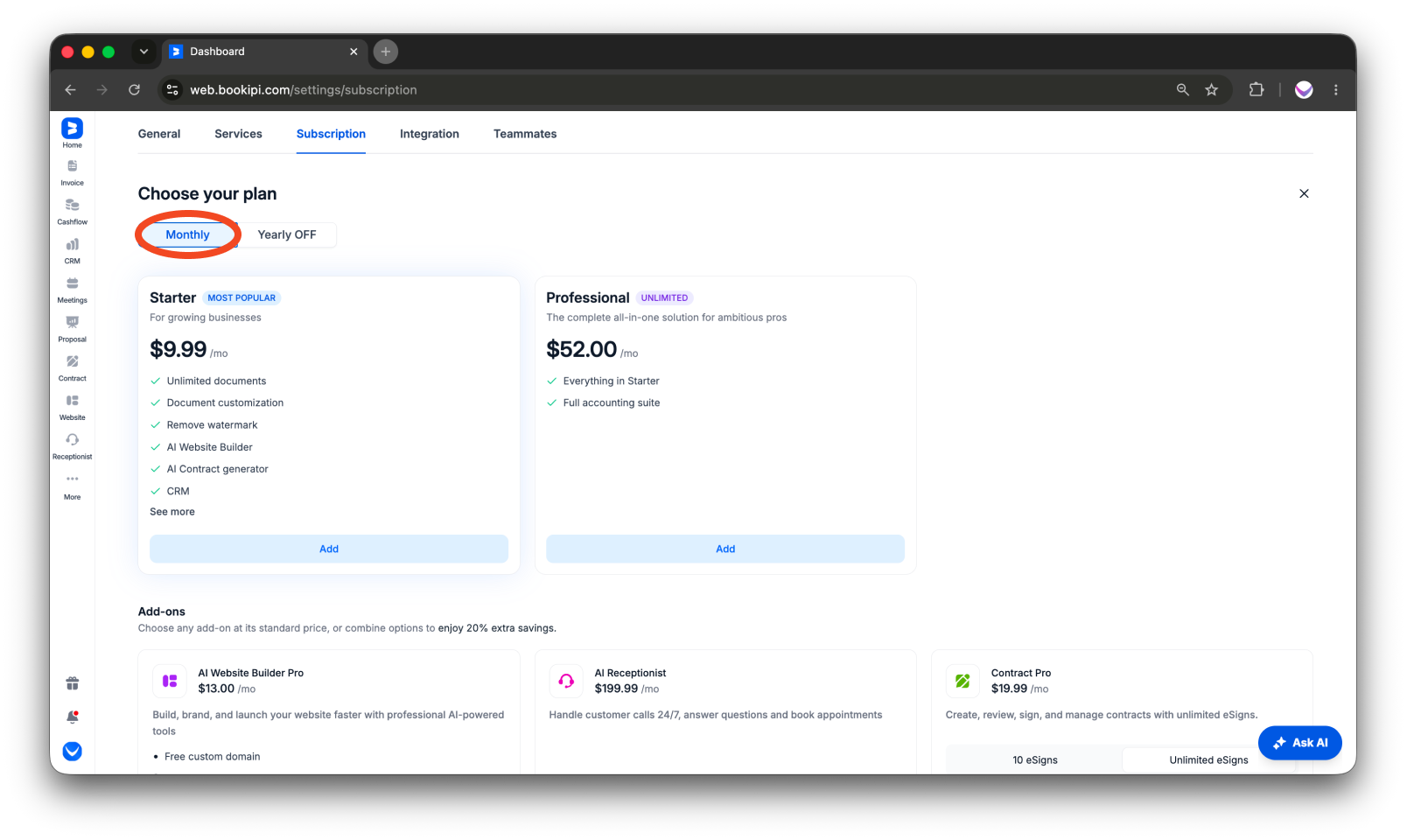Click 'AI Contract generator' feature
1407x840 pixels.
(x=217, y=469)
